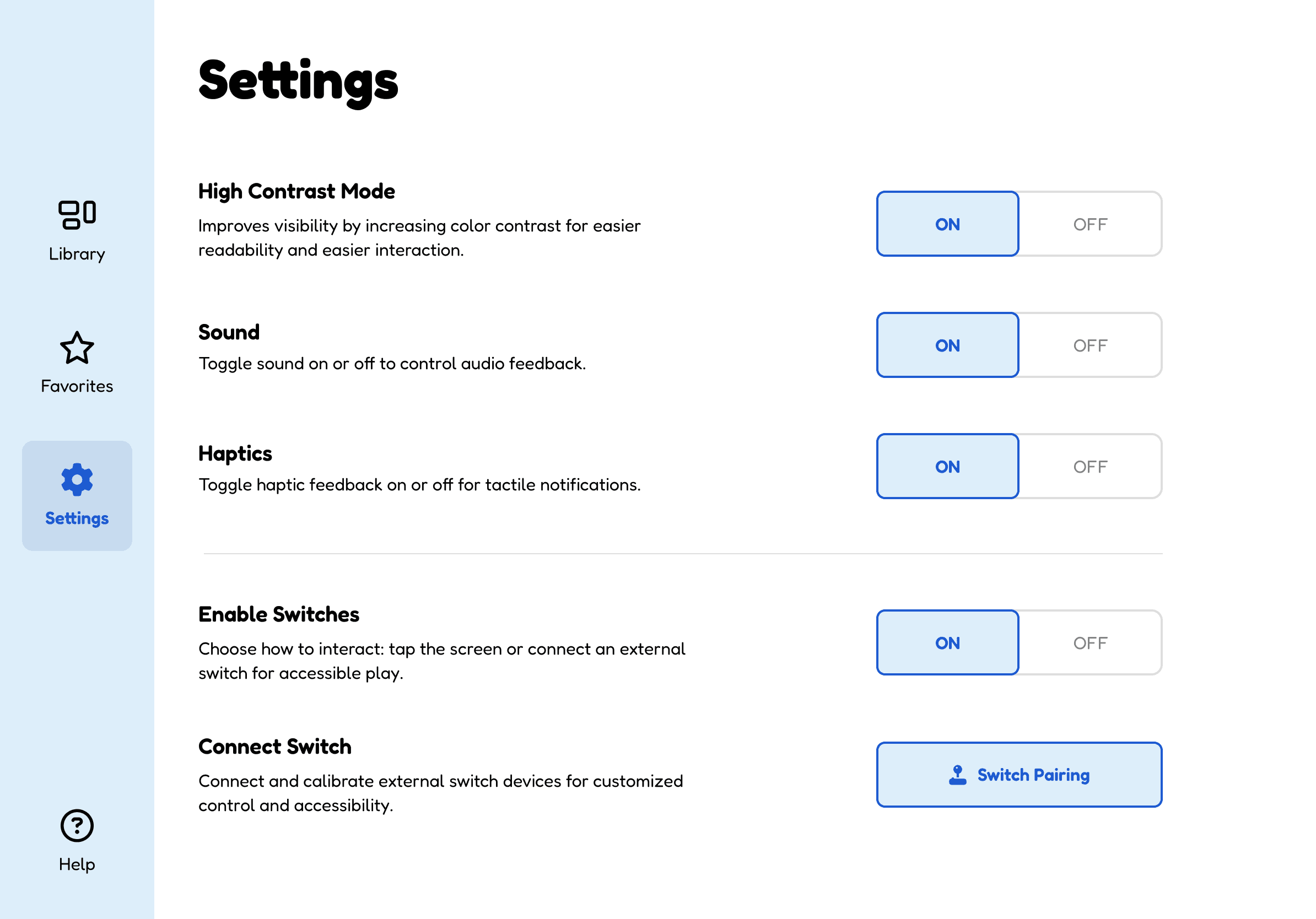Click the joystick icon in Switch Pairing
This screenshot has height=919, width=1316.
957,775
